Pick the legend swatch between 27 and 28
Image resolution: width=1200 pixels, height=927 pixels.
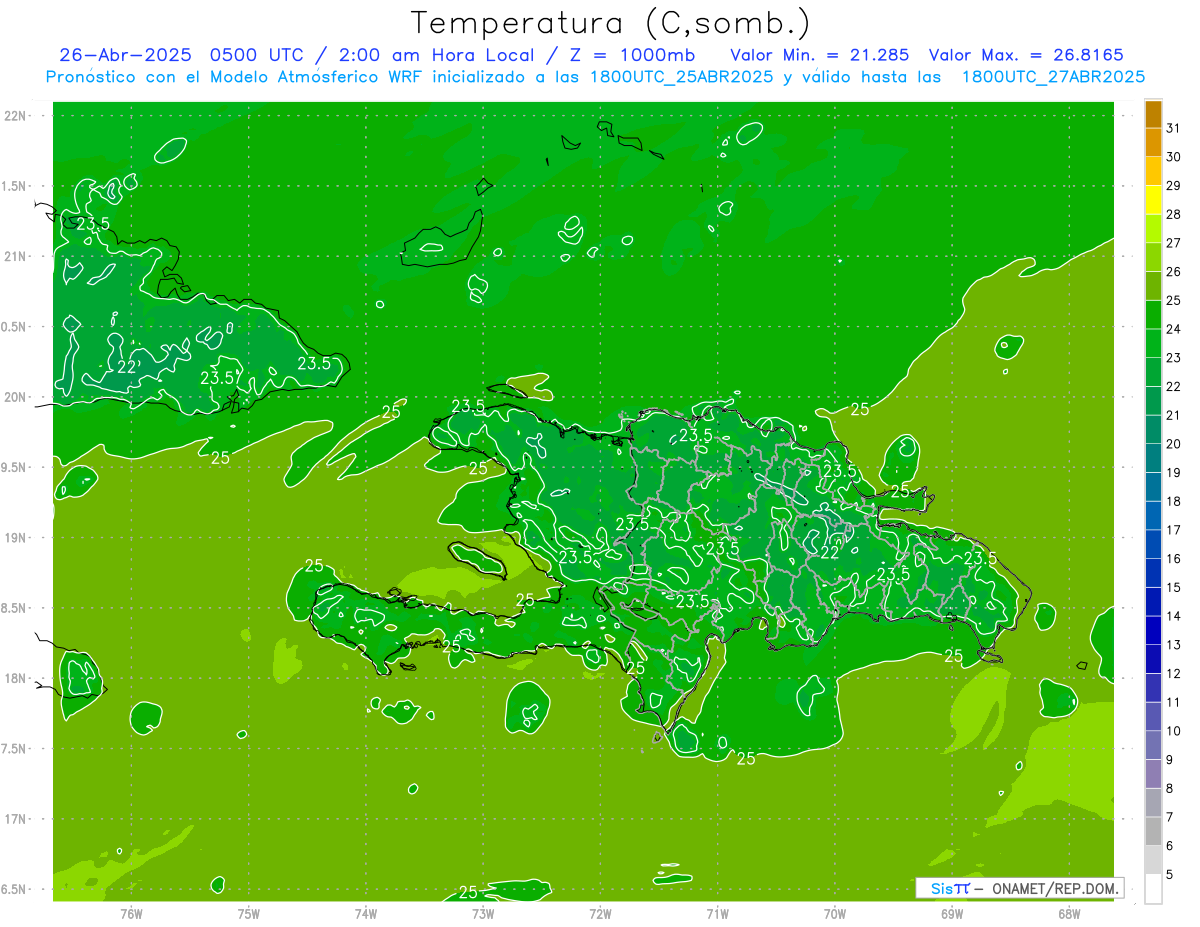1153,229
